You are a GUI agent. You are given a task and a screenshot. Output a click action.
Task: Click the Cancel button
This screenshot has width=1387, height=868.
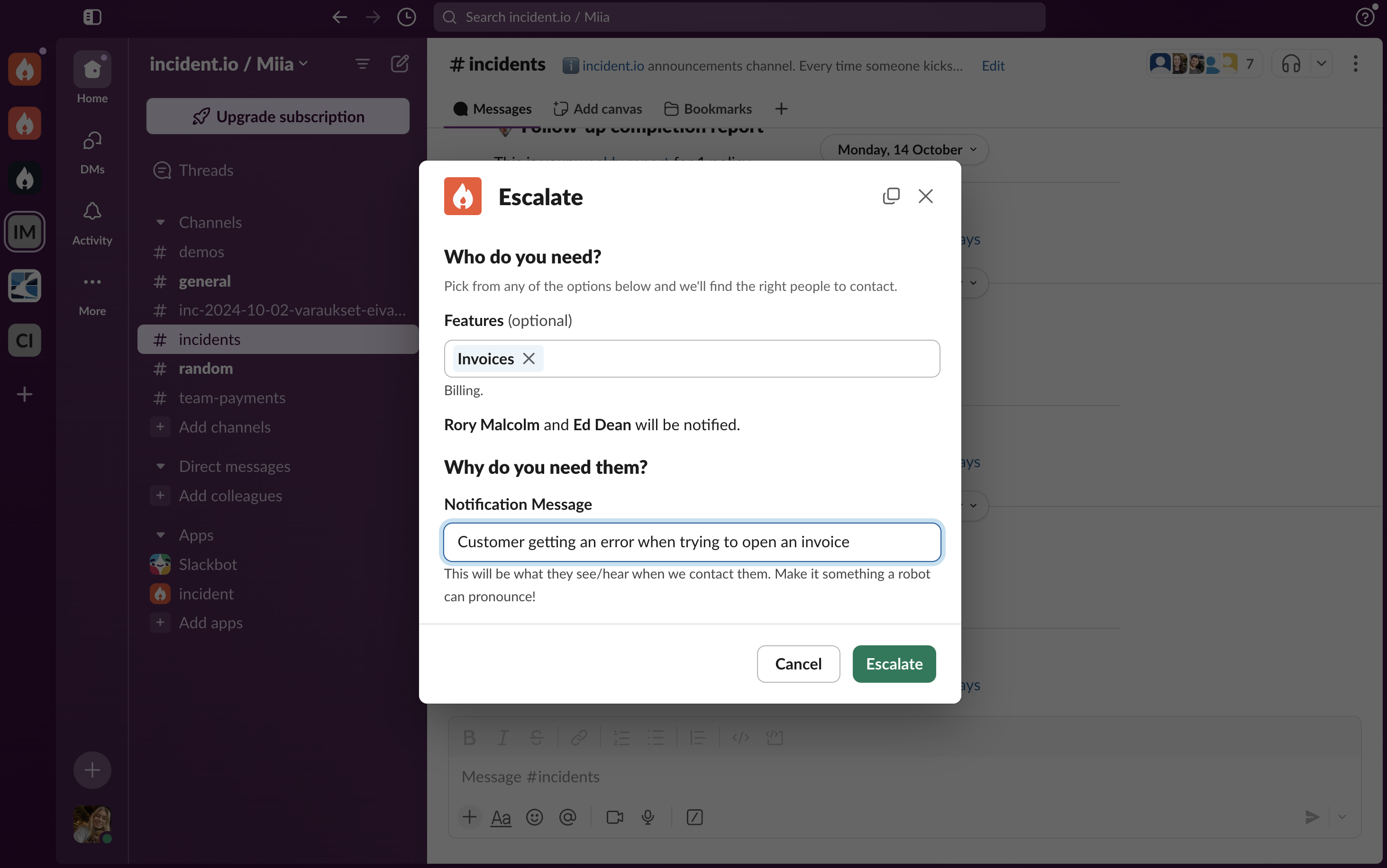tap(798, 664)
